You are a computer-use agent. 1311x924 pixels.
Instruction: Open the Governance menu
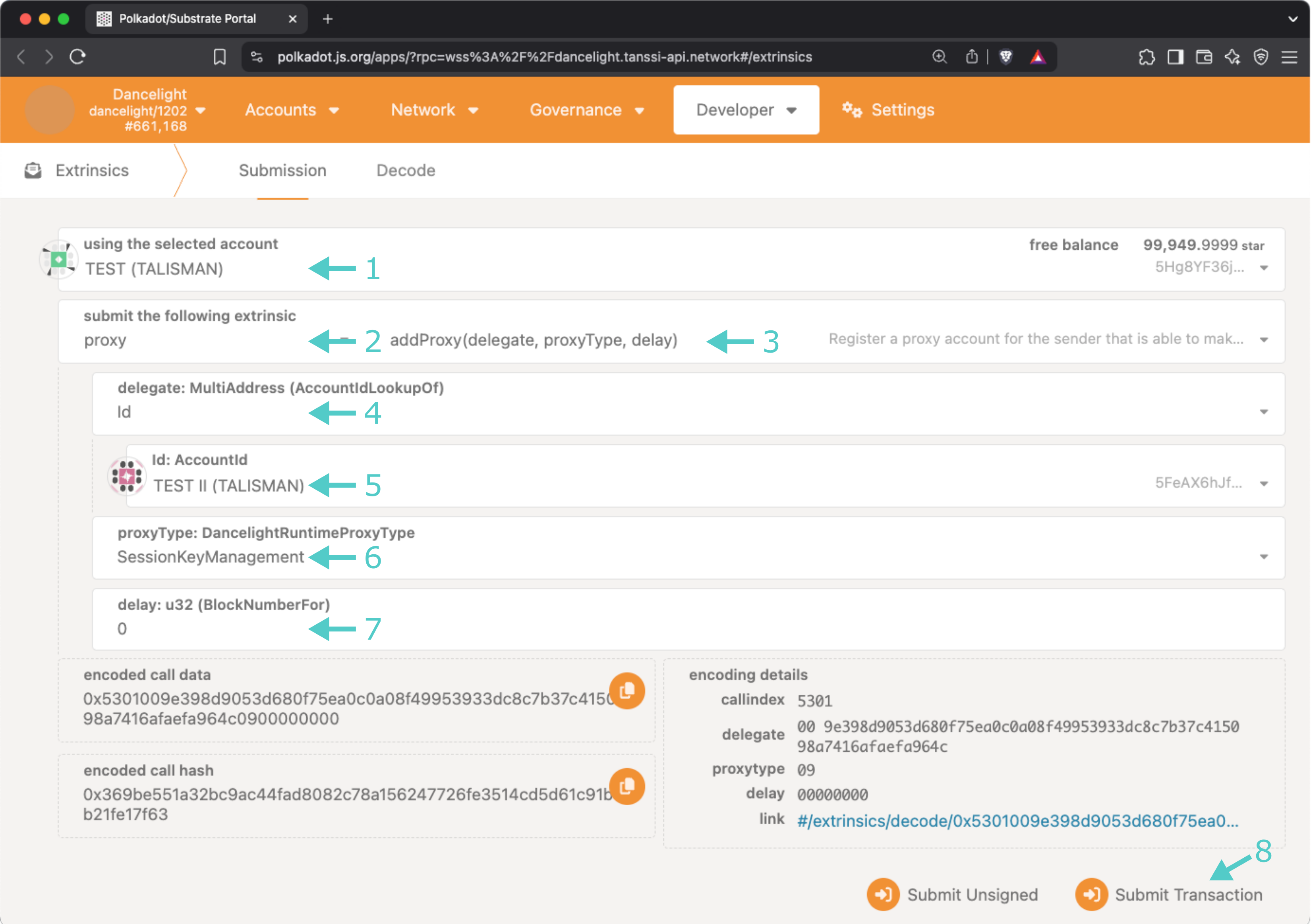pyautogui.click(x=587, y=110)
